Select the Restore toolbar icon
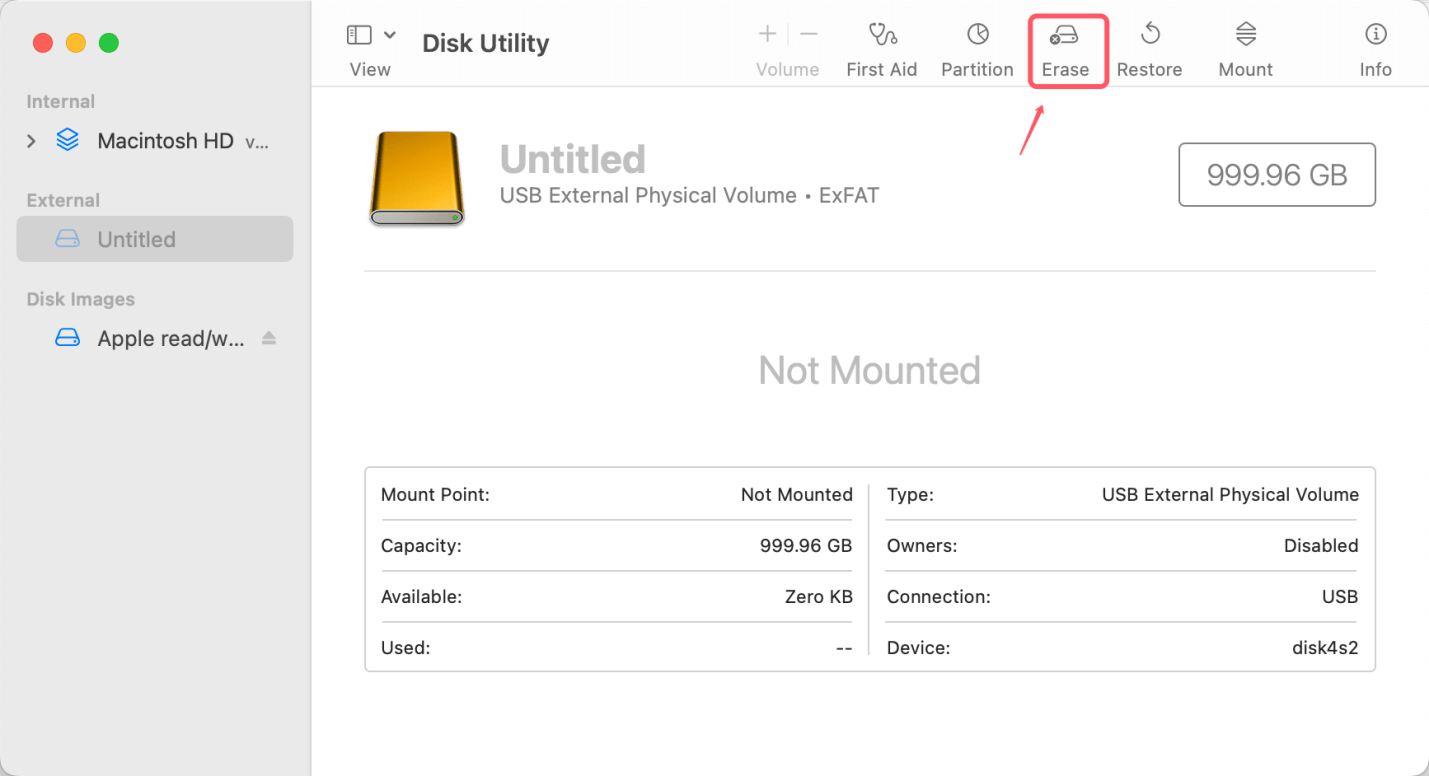 point(1149,45)
